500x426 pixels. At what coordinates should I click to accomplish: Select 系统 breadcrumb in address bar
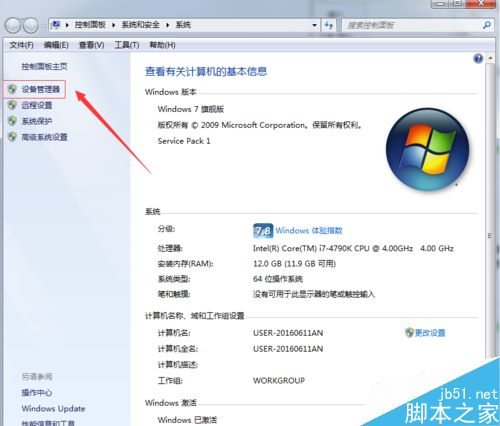click(x=183, y=25)
